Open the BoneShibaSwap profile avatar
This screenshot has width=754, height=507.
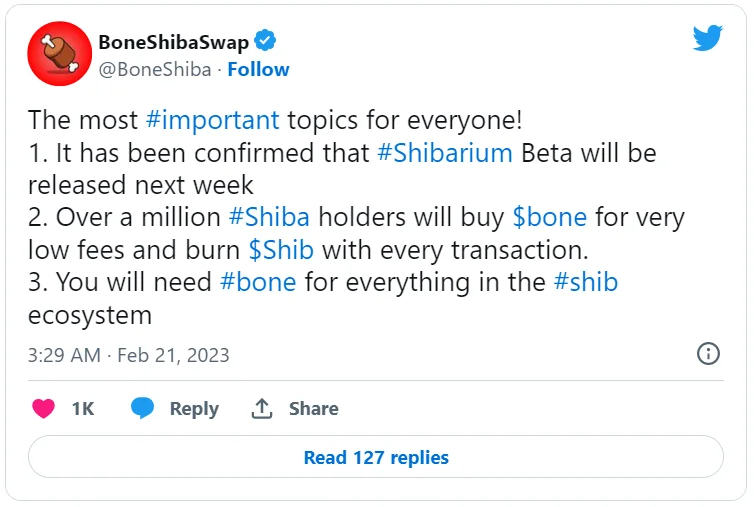60,53
